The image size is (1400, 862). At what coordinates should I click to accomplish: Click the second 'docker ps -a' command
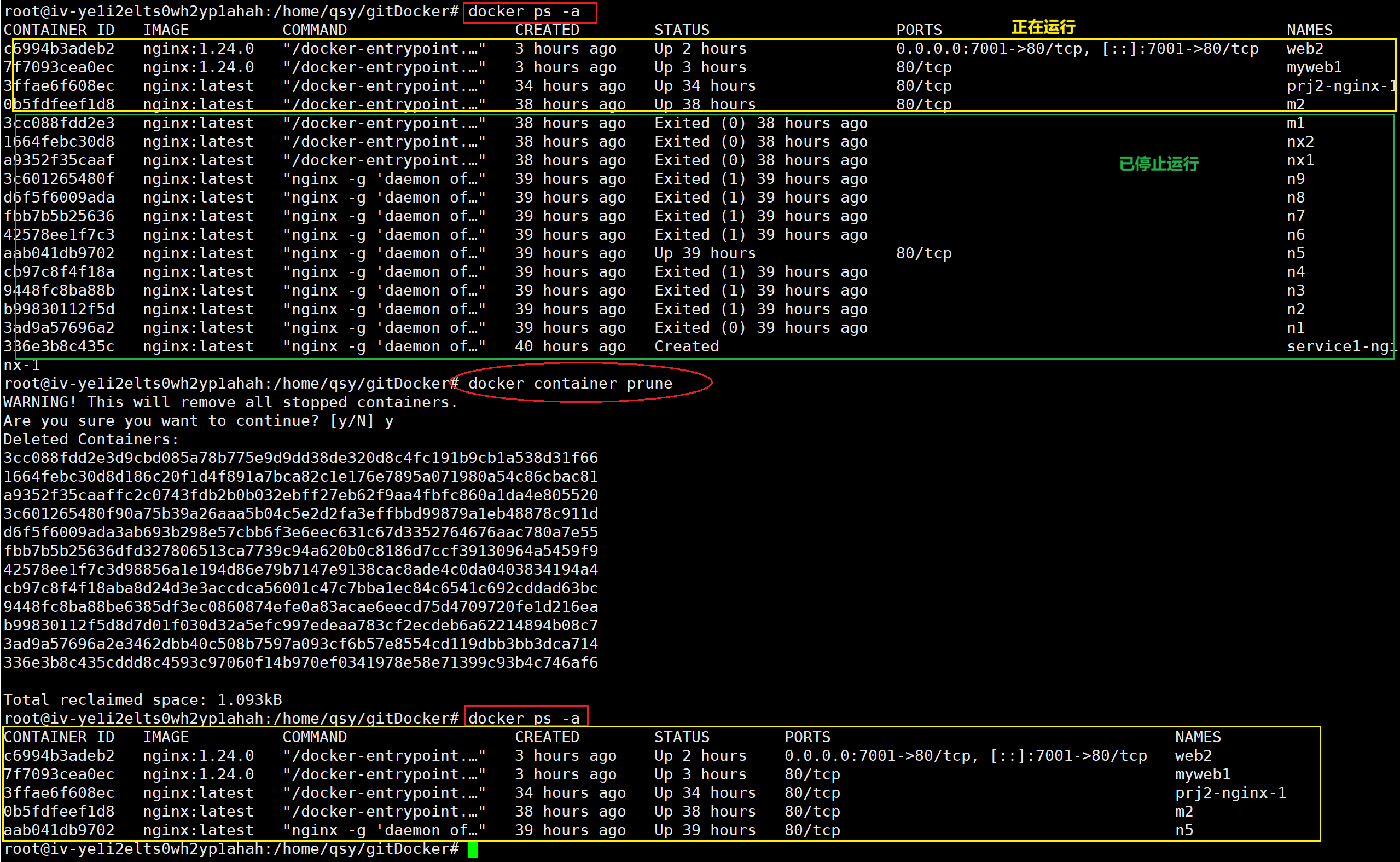click(524, 718)
